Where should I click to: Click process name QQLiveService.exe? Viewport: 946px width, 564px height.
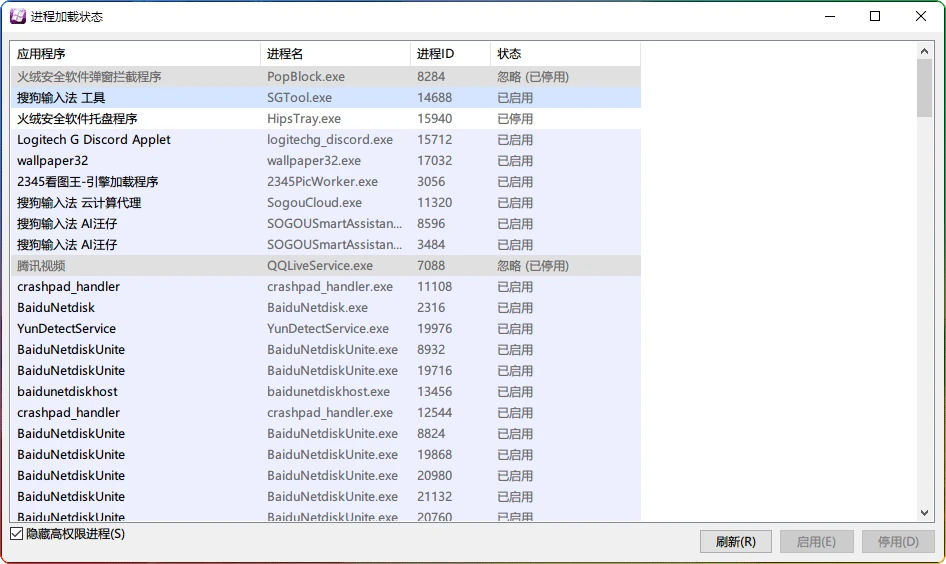tap(320, 265)
